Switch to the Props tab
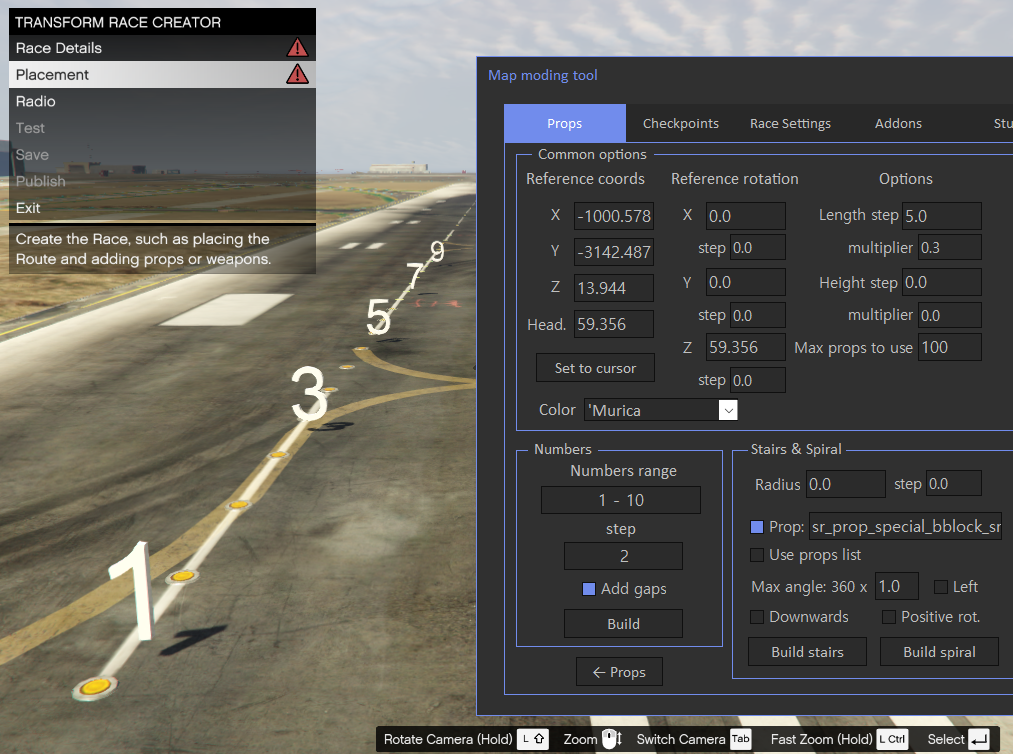 [x=565, y=123]
